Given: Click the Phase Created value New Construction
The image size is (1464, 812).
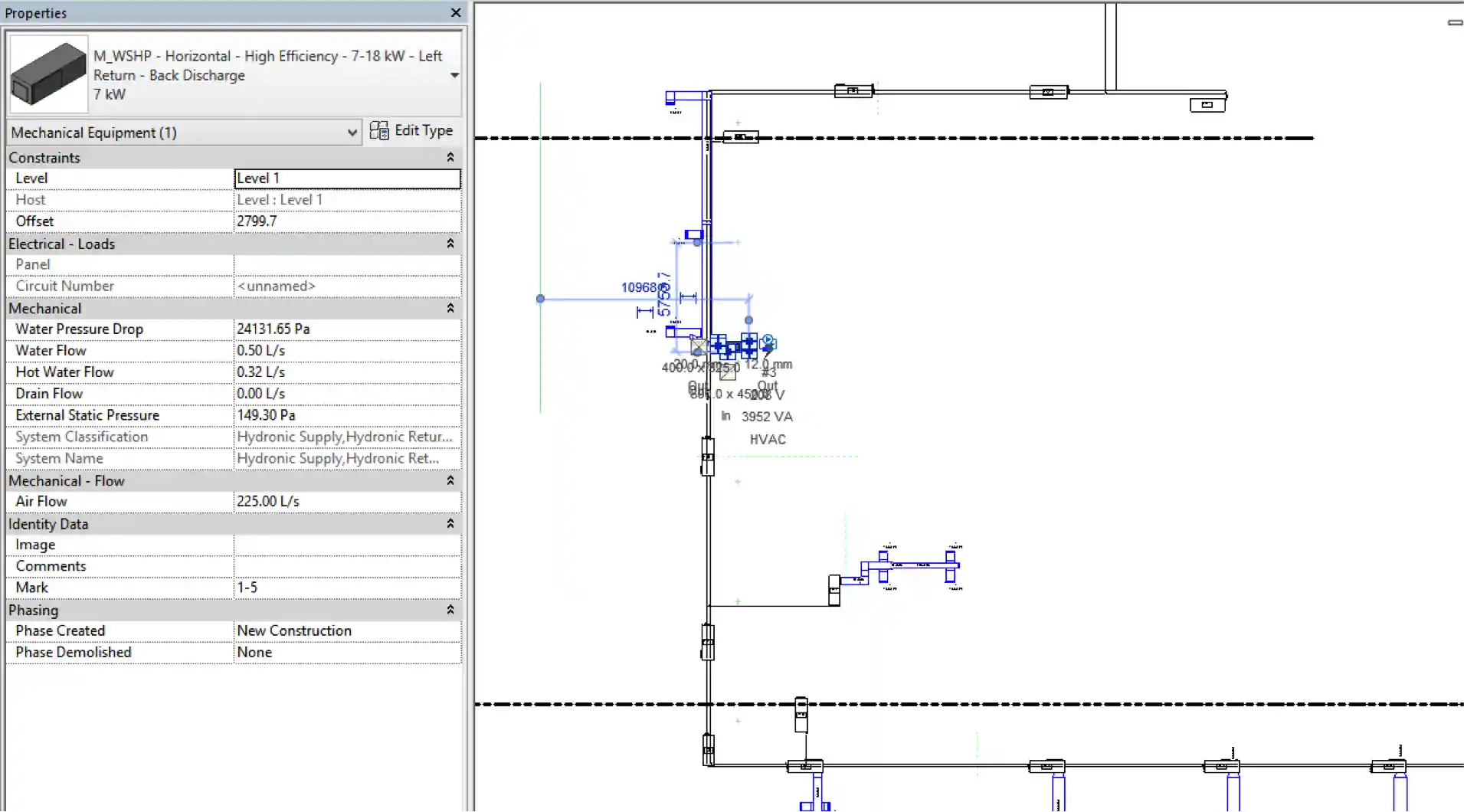Looking at the screenshot, I should [x=347, y=630].
